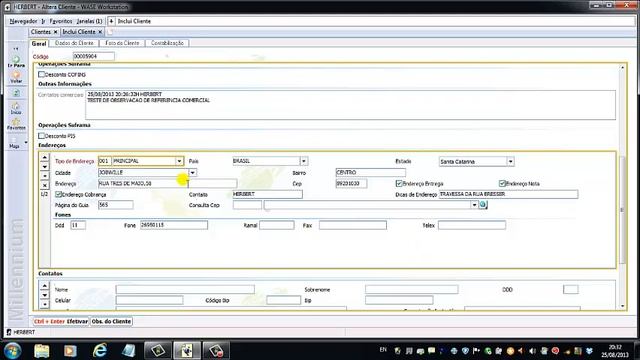Screen dimensions: 640x360
Task: Click the Obs. do Cliente button
Action: (111, 321)
